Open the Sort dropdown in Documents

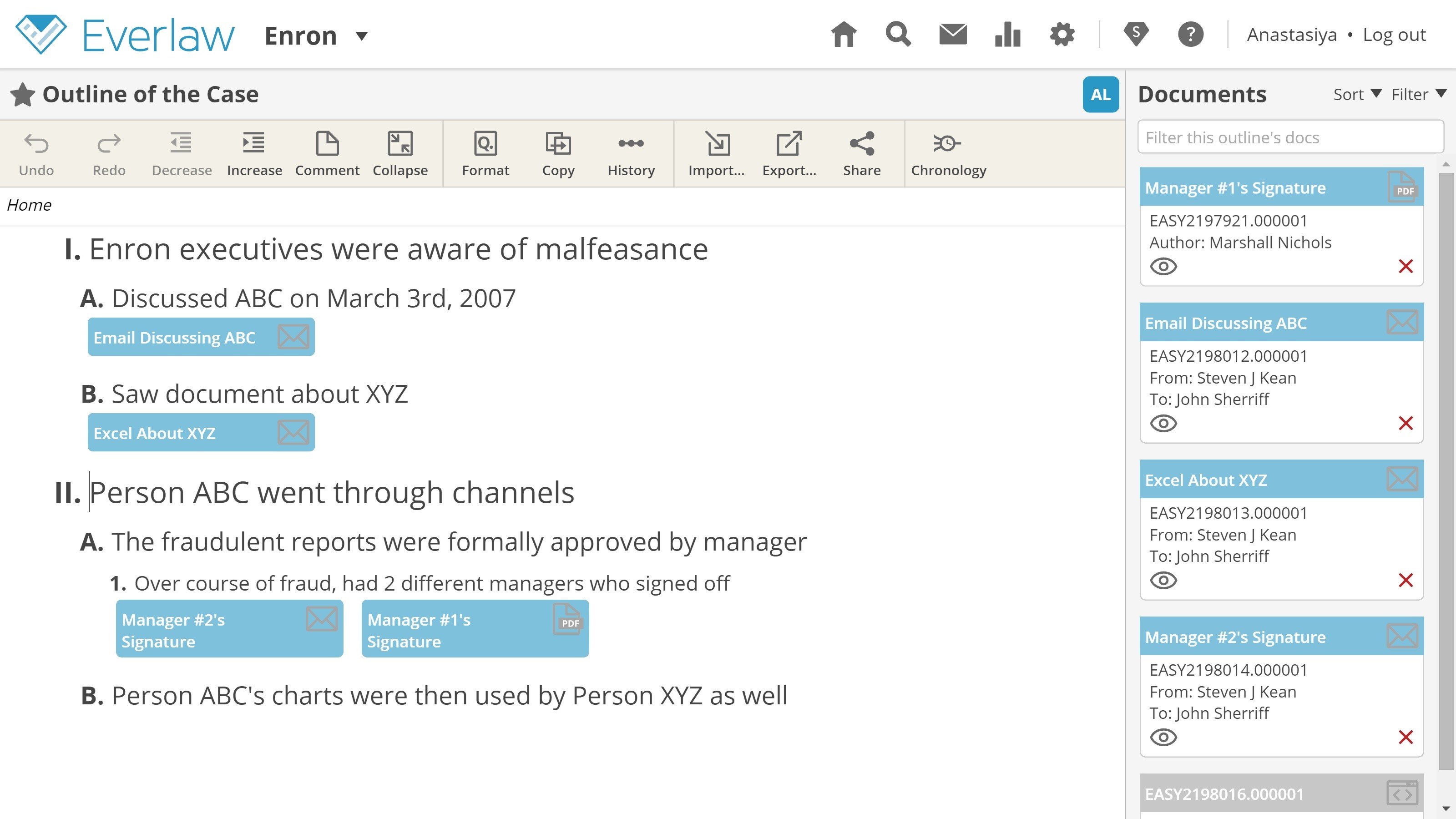[1357, 94]
